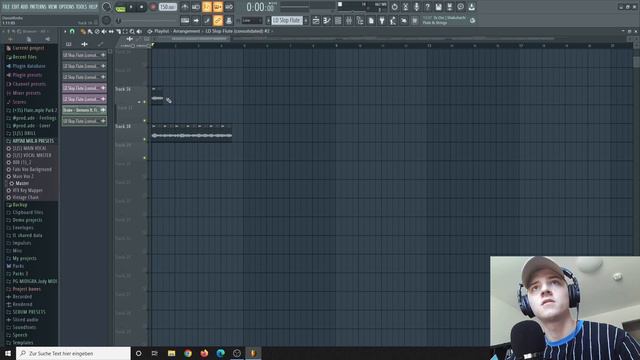Open the OPTIONS menu
This screenshot has width=640, height=360.
coord(67,7)
